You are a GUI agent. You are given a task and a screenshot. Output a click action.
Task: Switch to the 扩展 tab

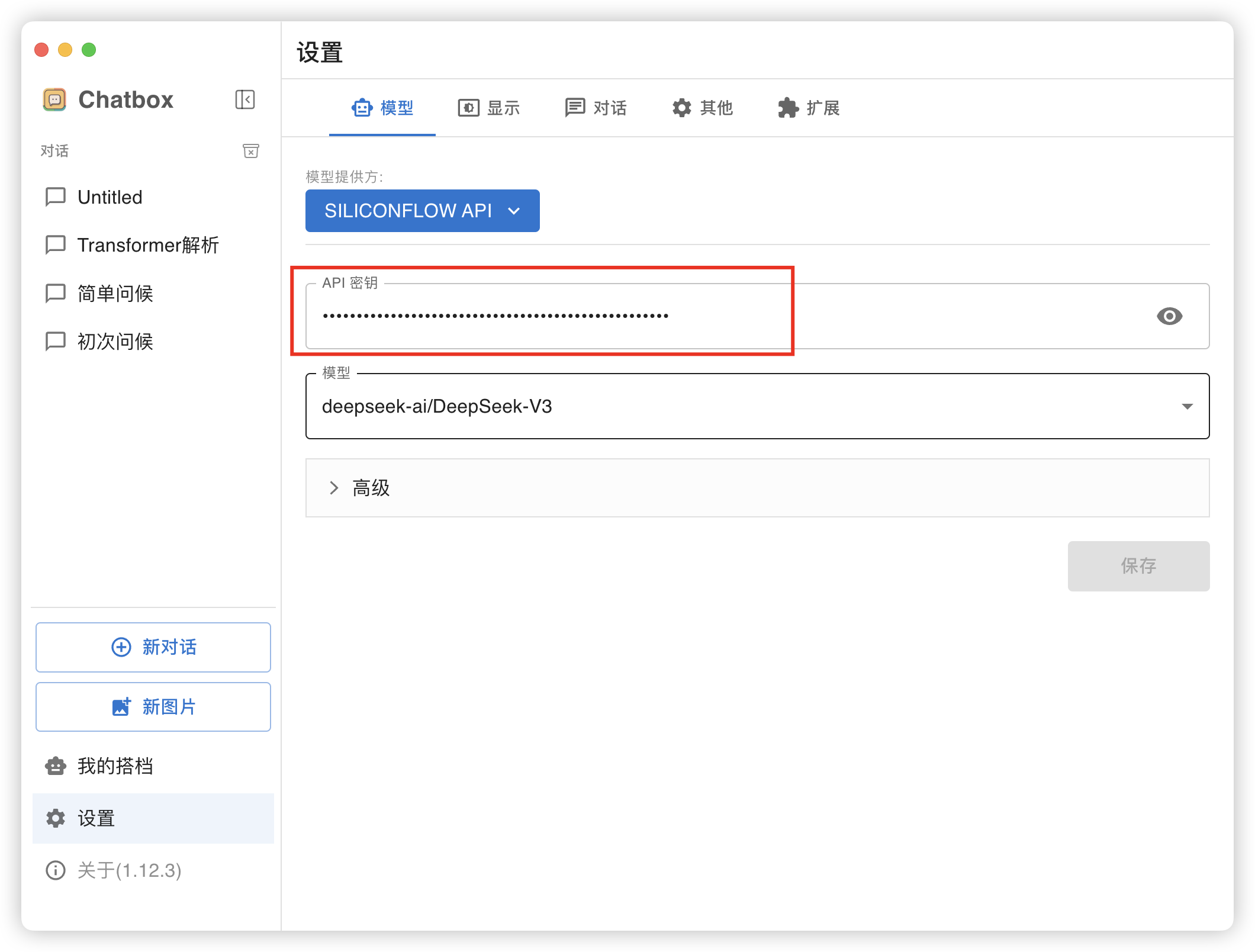[809, 108]
